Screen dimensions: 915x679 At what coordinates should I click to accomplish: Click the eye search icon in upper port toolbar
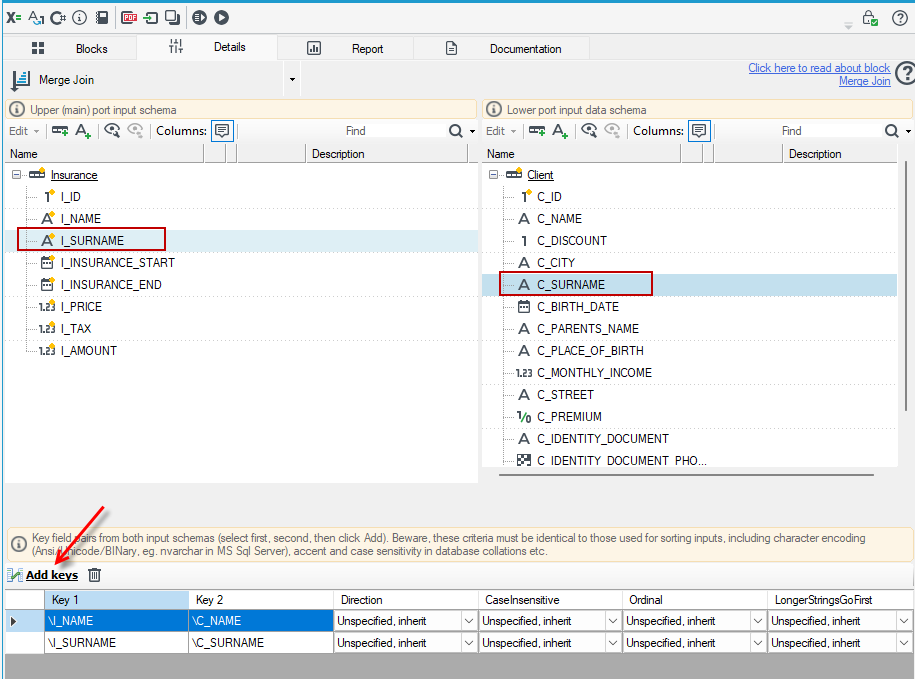112,131
